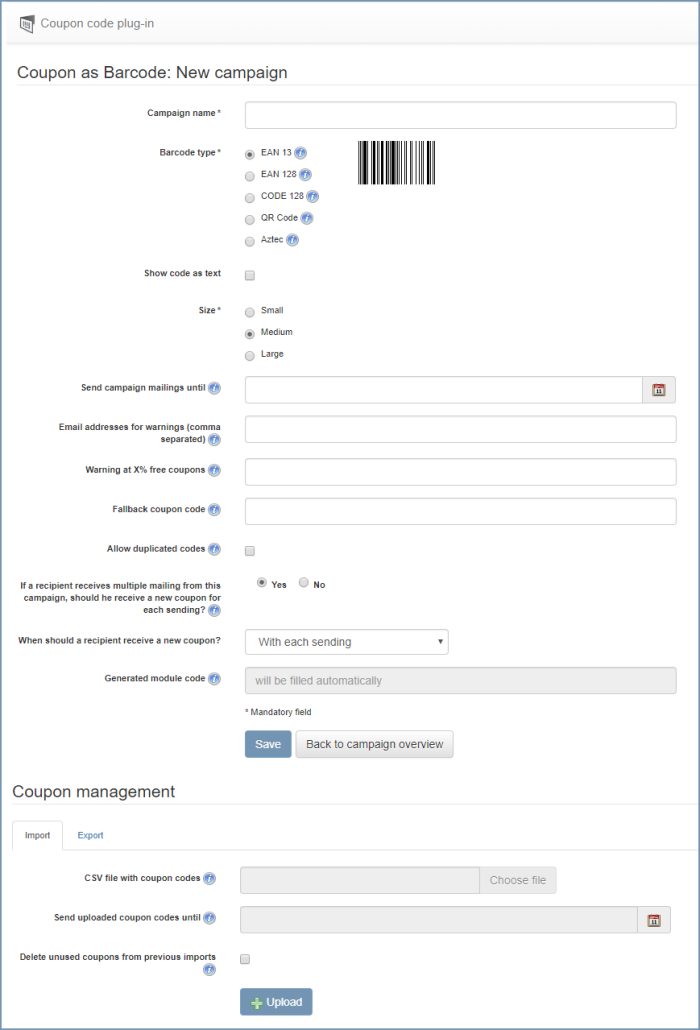This screenshot has width=700, height=1030.
Task: Select the Import tab
Action: (37, 836)
